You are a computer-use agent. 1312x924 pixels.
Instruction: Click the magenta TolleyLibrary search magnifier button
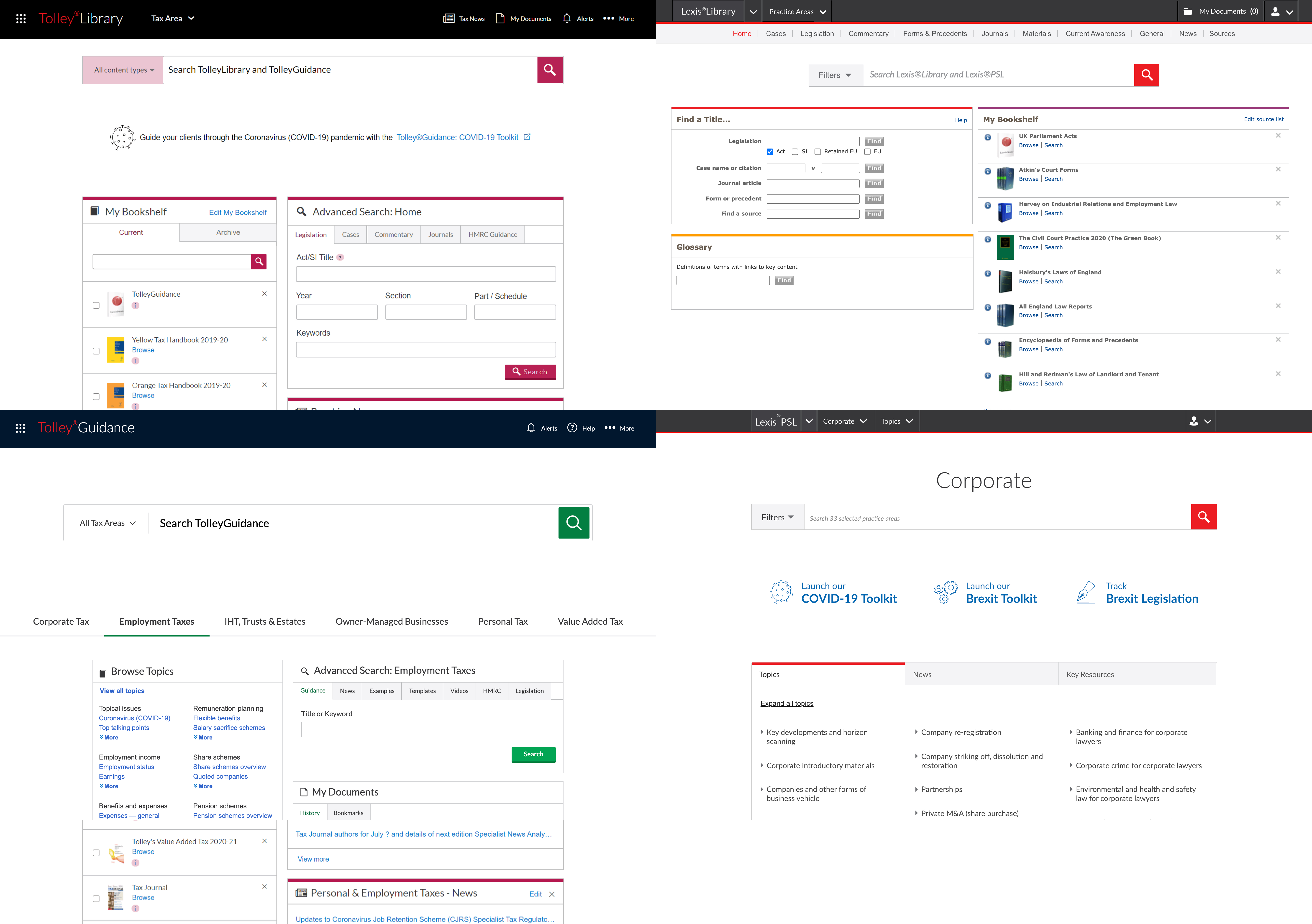pyautogui.click(x=550, y=70)
